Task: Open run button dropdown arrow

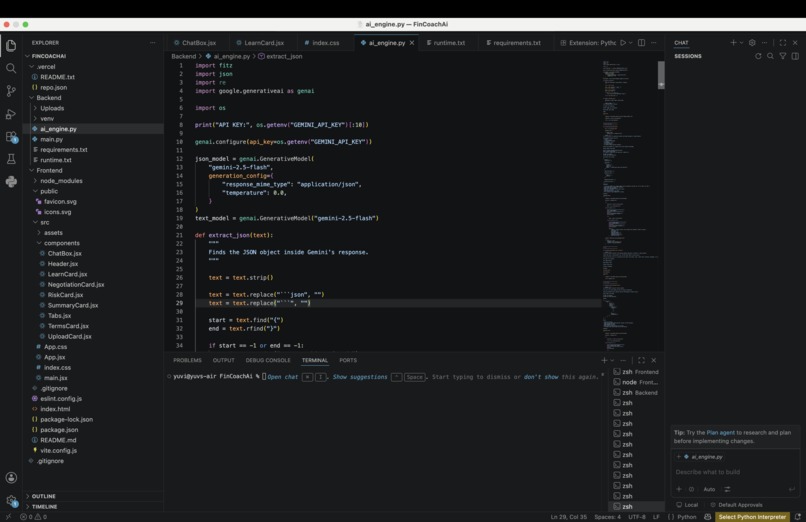Action: [x=630, y=43]
